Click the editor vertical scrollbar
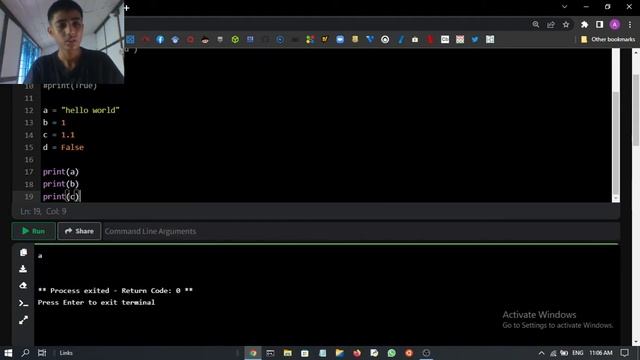Screen dimensions: 640x360 click(616, 143)
